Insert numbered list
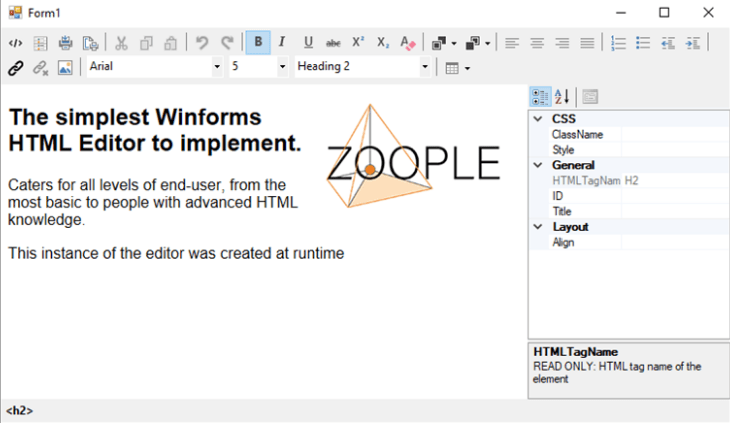The height and width of the screenshot is (423, 730). (618, 43)
